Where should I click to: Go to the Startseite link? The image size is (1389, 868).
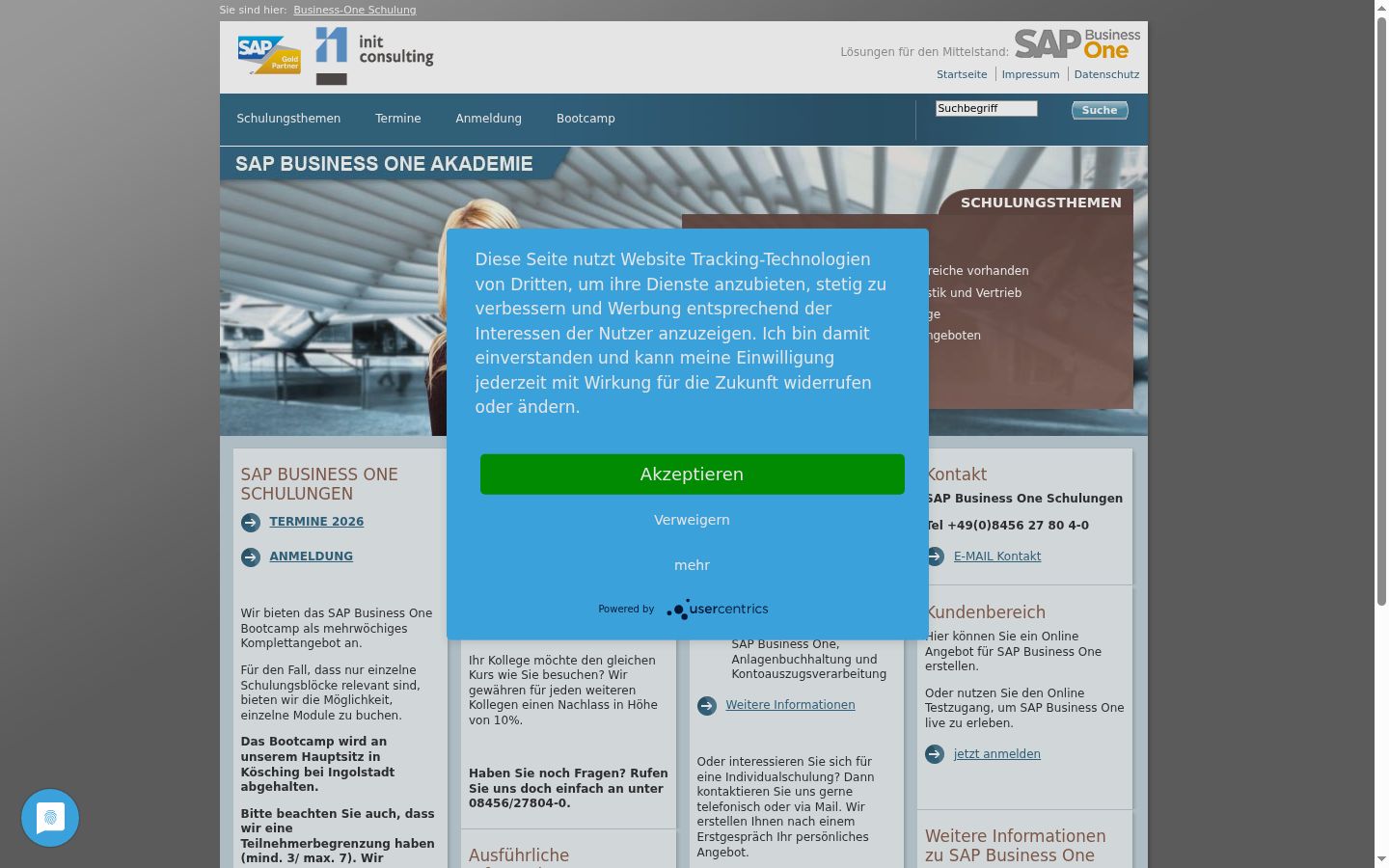pos(962,74)
